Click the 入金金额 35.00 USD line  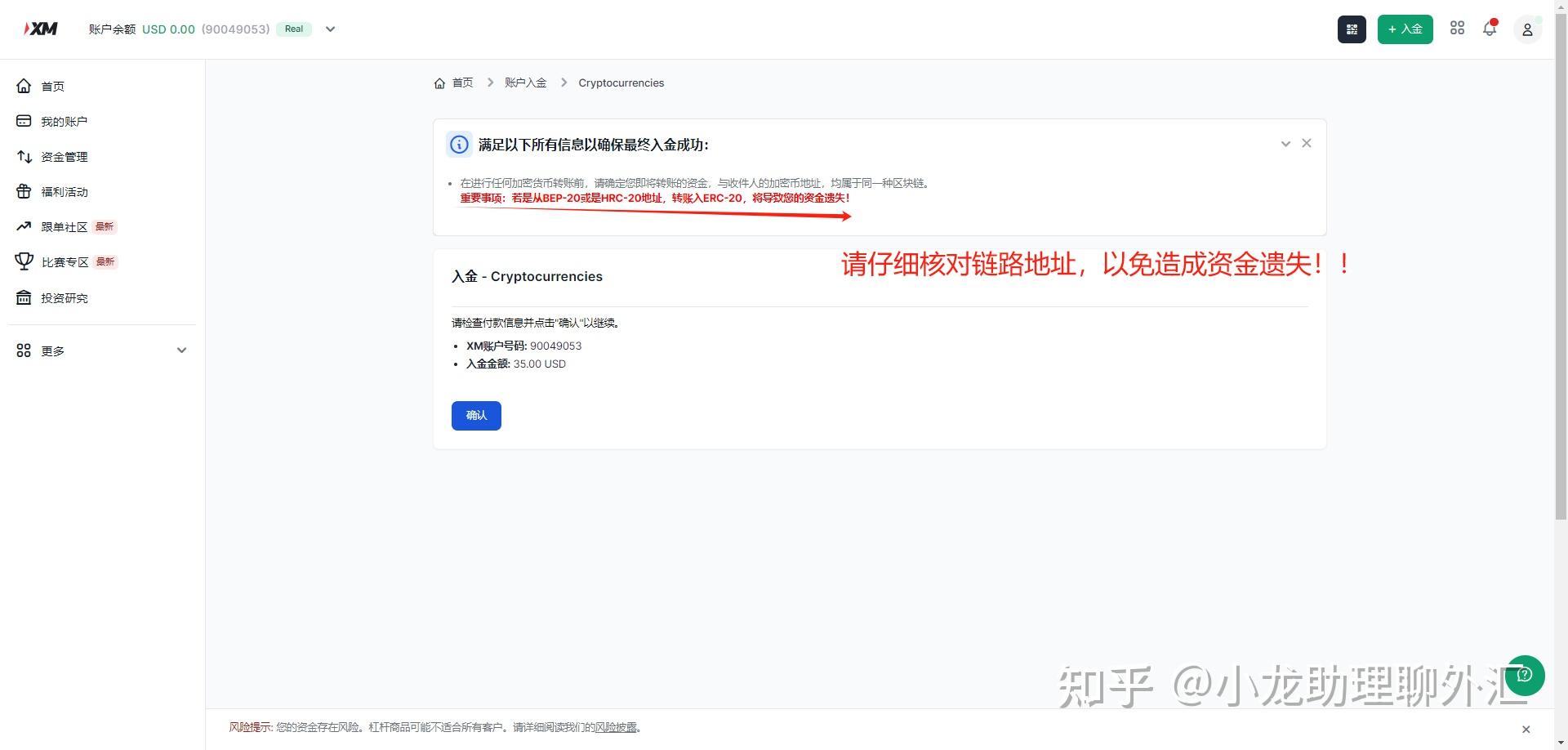pos(515,364)
